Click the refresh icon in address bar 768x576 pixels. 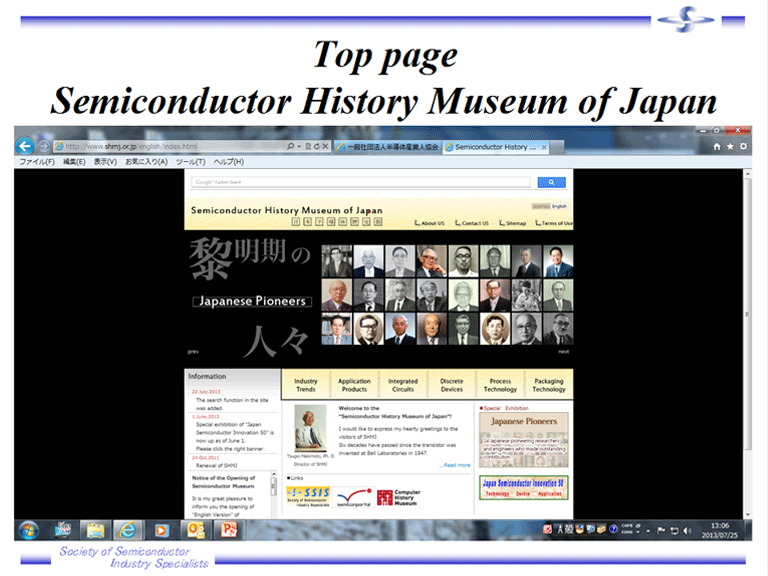coord(316,146)
